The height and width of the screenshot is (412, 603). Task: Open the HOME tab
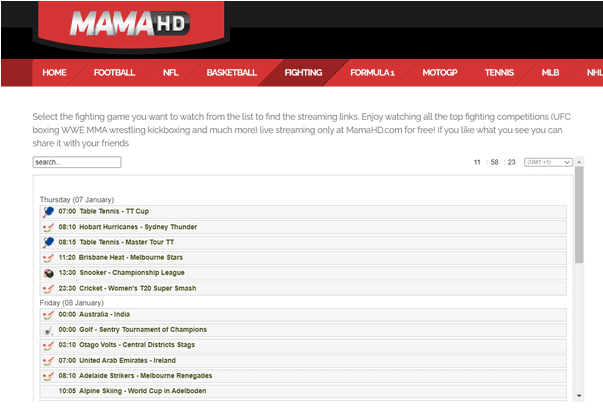pyautogui.click(x=54, y=73)
